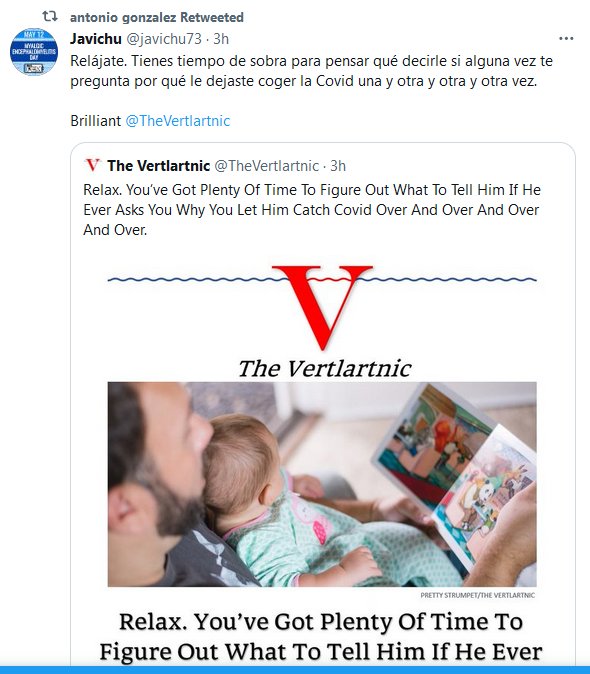Open the quoted tweet's English text
Screen dimensions: 590x674
pyautogui.click(x=312, y=210)
